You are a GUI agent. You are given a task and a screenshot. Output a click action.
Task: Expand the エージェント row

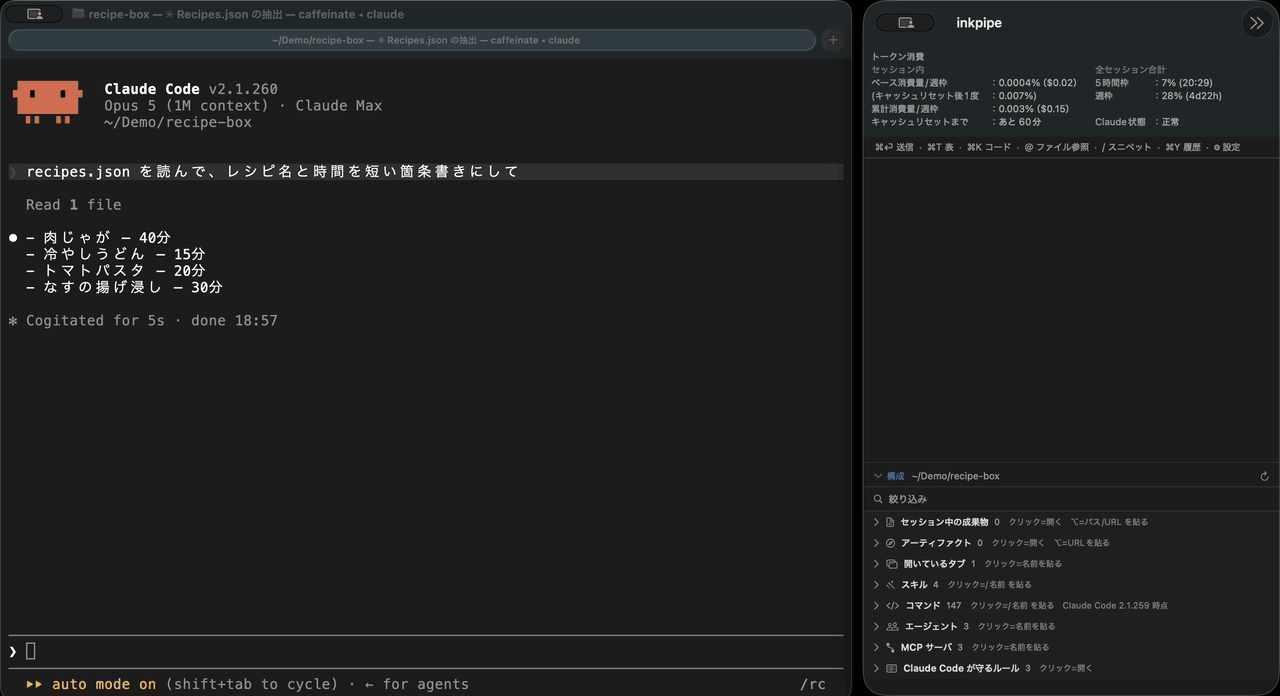pyautogui.click(x=877, y=627)
